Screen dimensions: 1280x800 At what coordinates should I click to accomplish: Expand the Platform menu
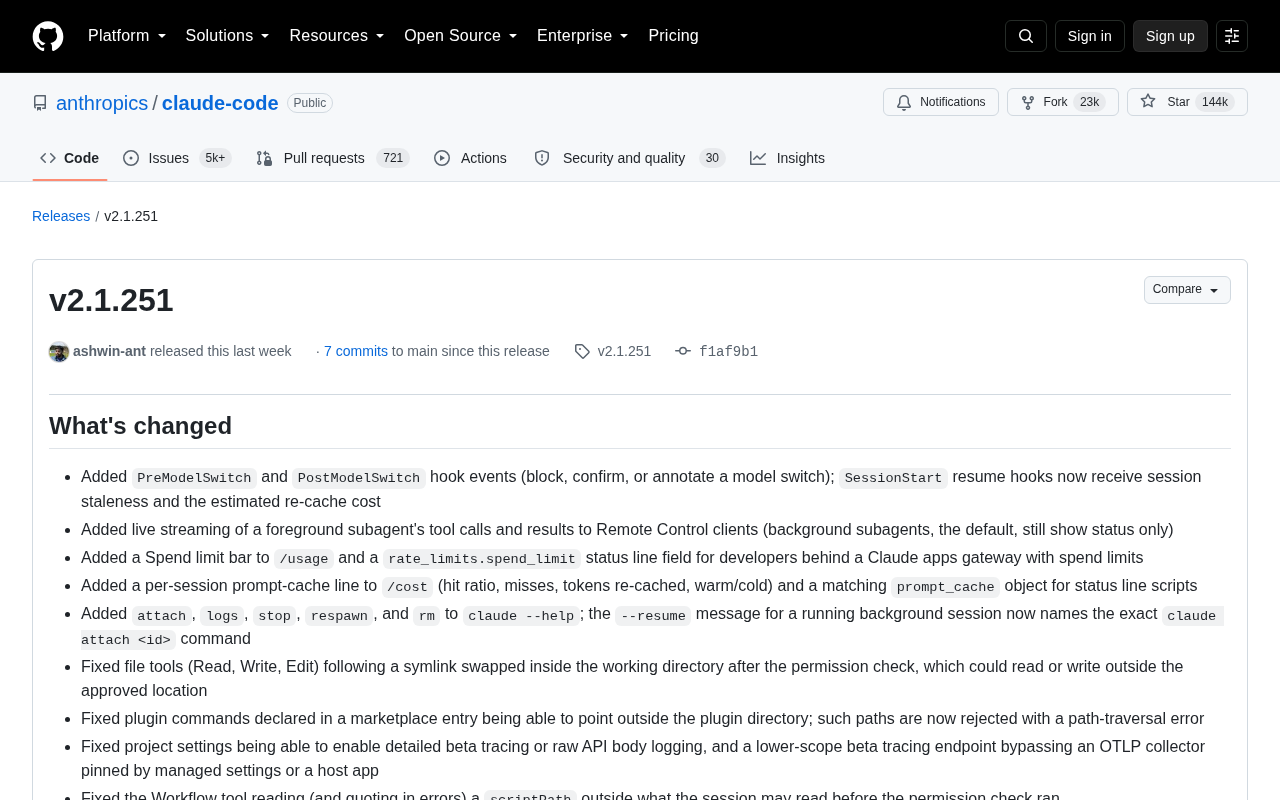pyautogui.click(x=127, y=36)
